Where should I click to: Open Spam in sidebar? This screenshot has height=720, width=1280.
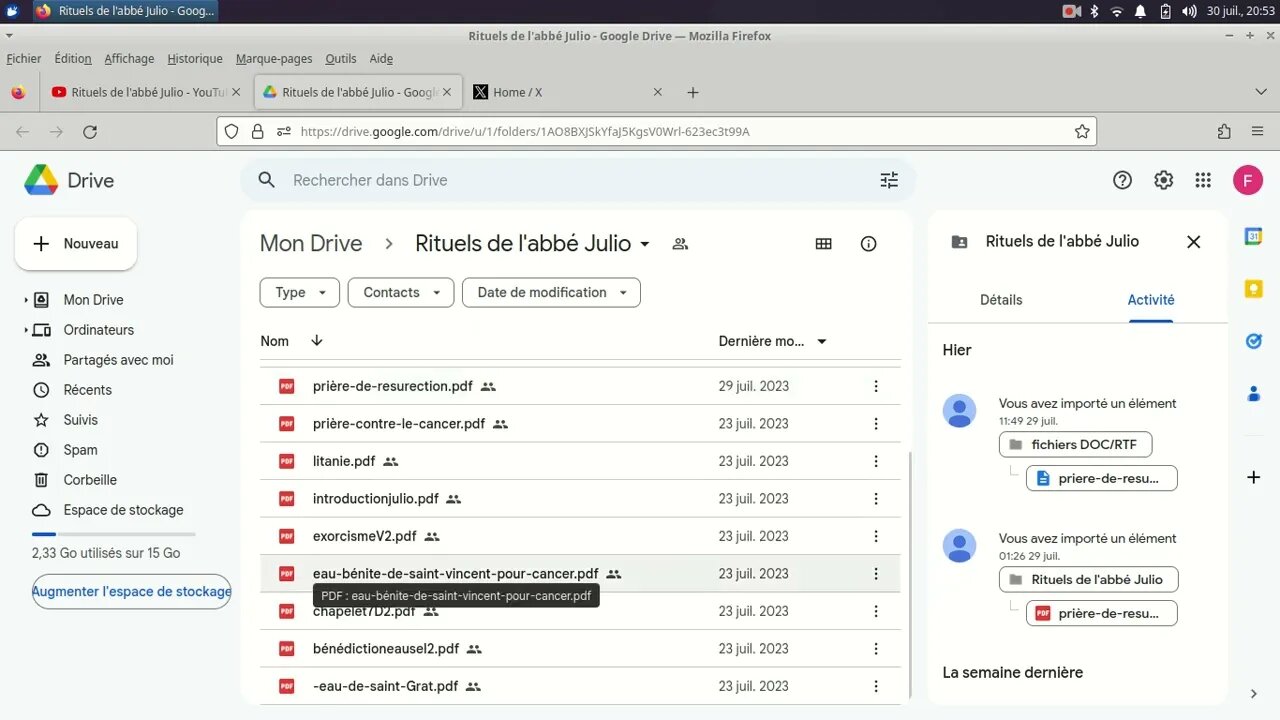(x=80, y=450)
